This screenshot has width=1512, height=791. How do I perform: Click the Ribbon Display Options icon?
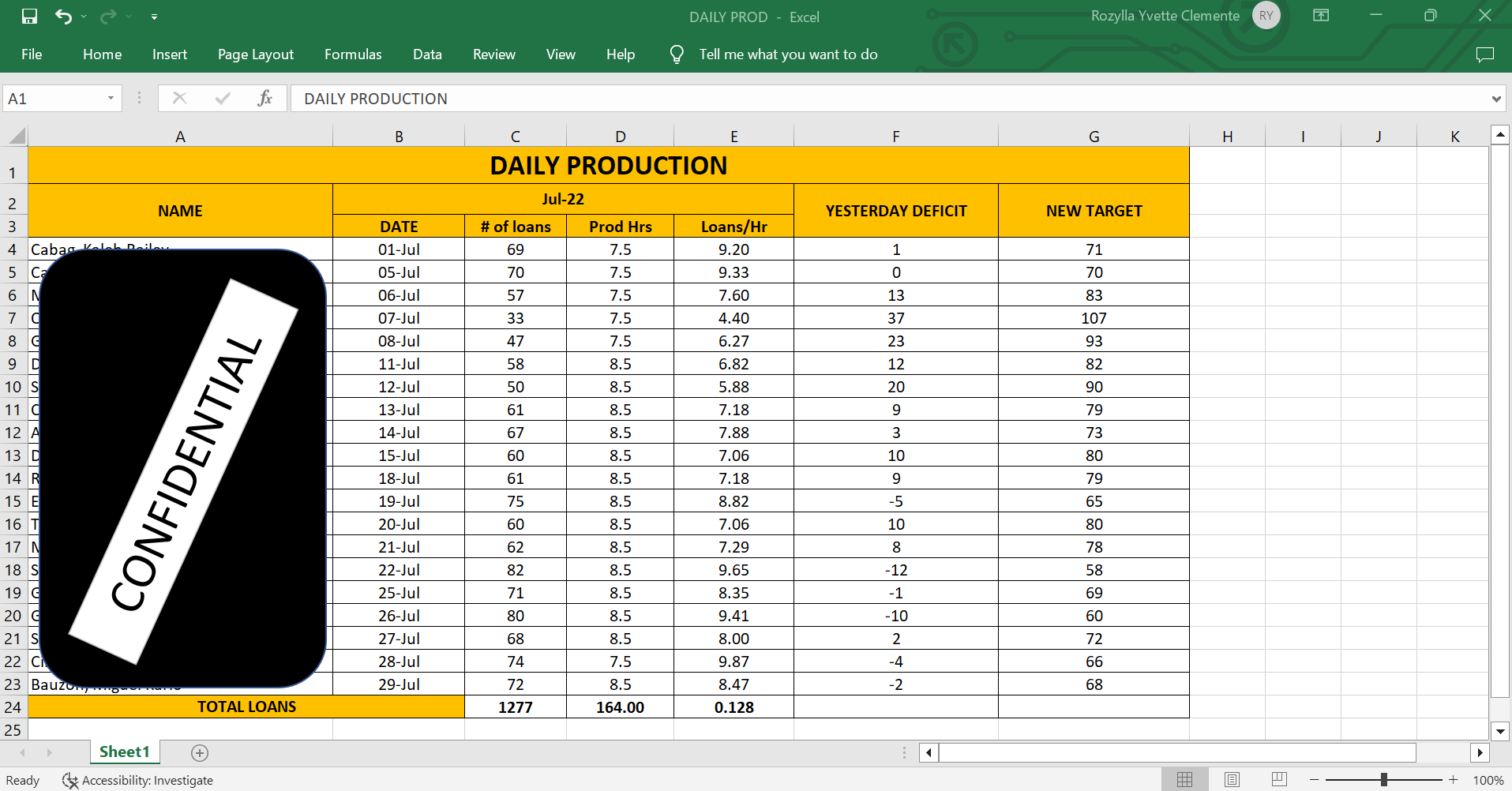pos(1321,16)
